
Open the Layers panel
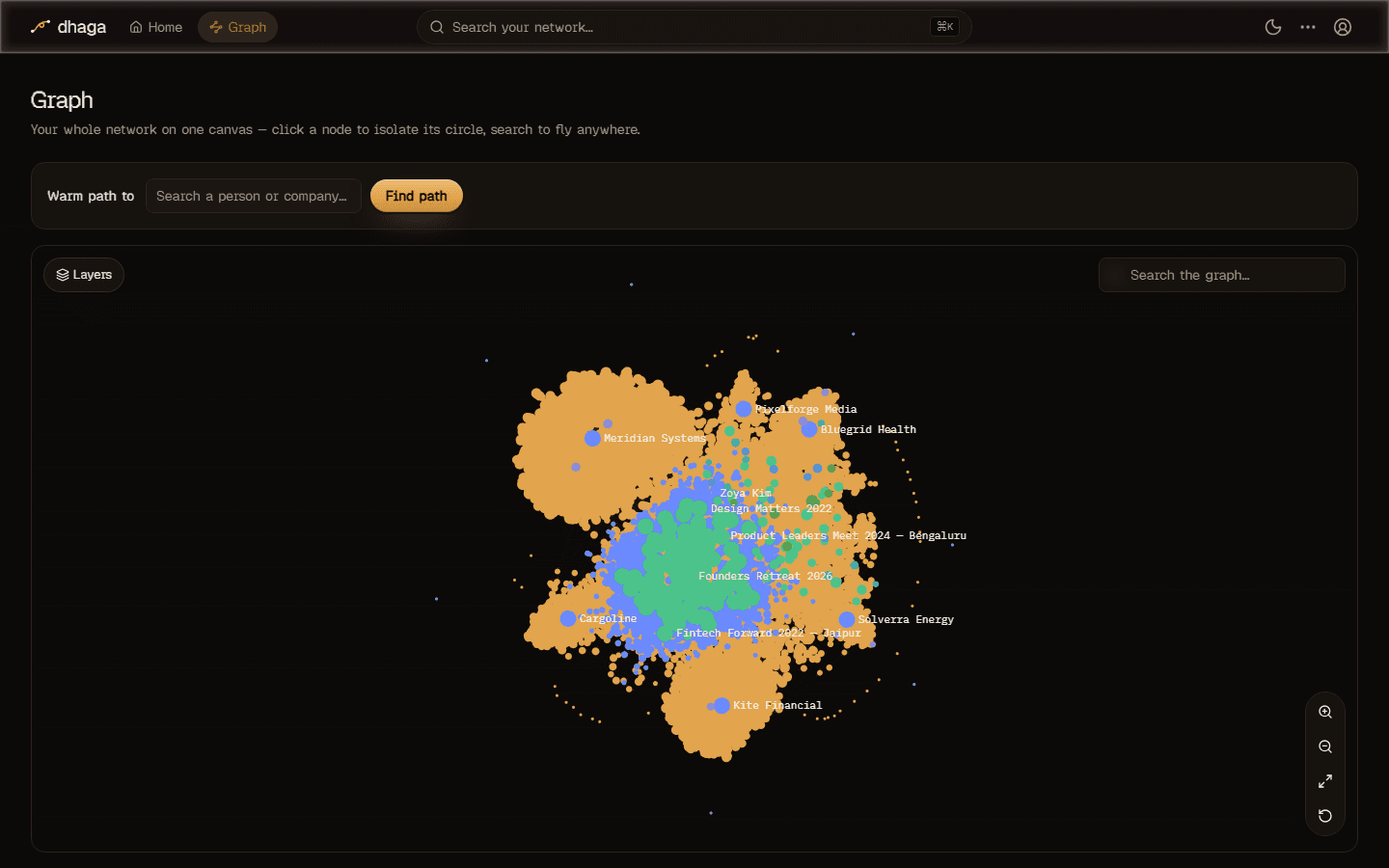[x=84, y=275]
